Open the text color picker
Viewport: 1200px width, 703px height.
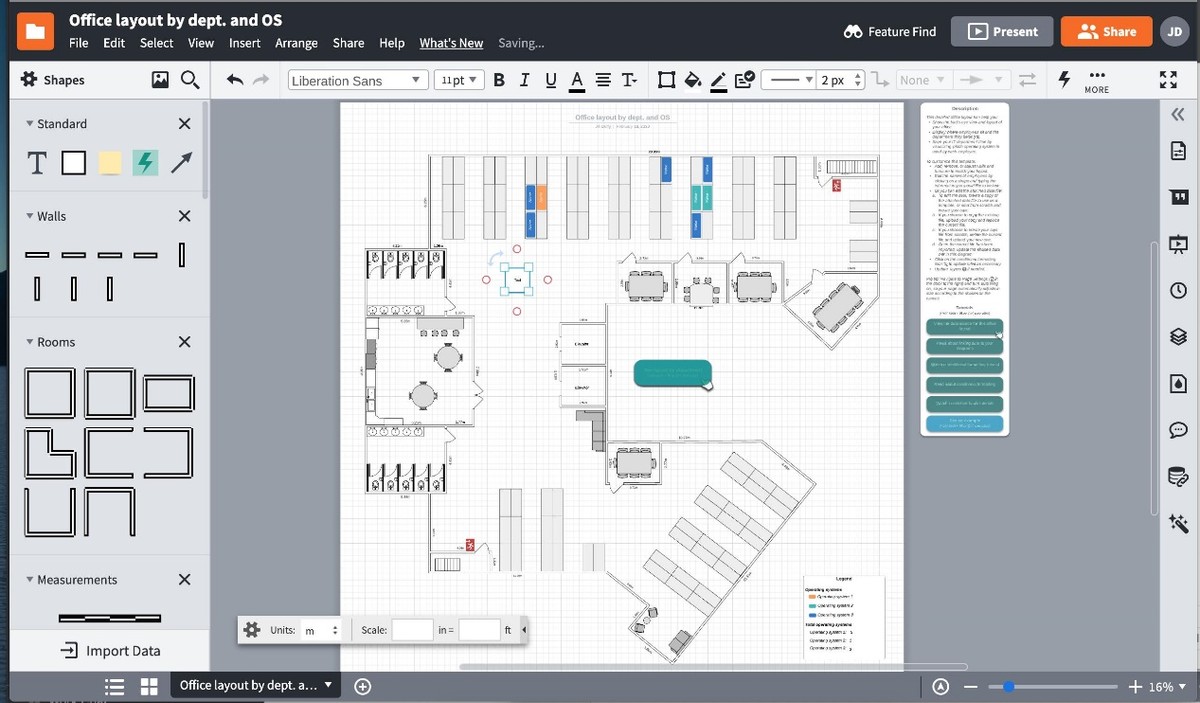coord(576,80)
